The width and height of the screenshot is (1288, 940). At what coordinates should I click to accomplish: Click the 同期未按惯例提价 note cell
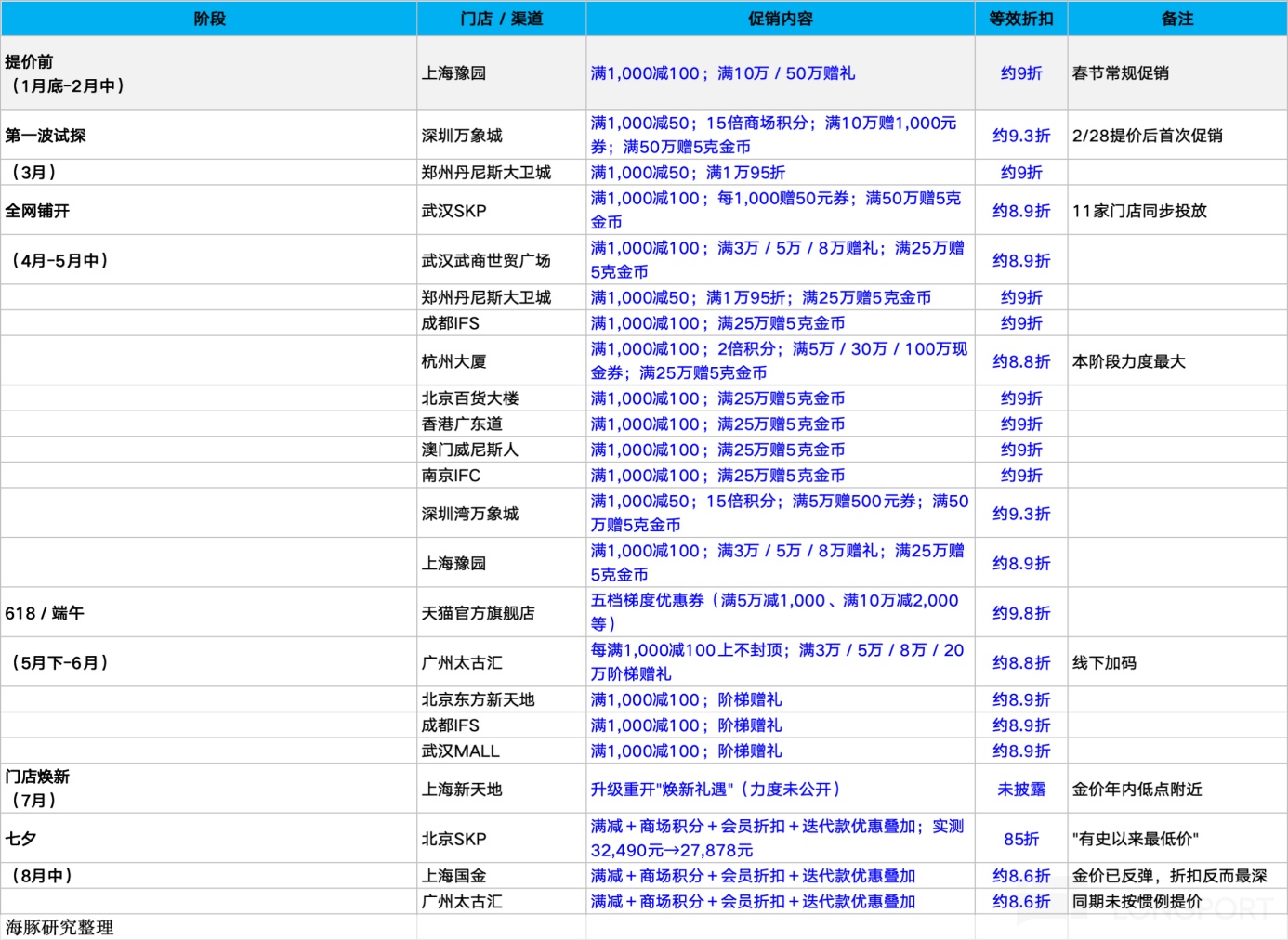(1177, 901)
